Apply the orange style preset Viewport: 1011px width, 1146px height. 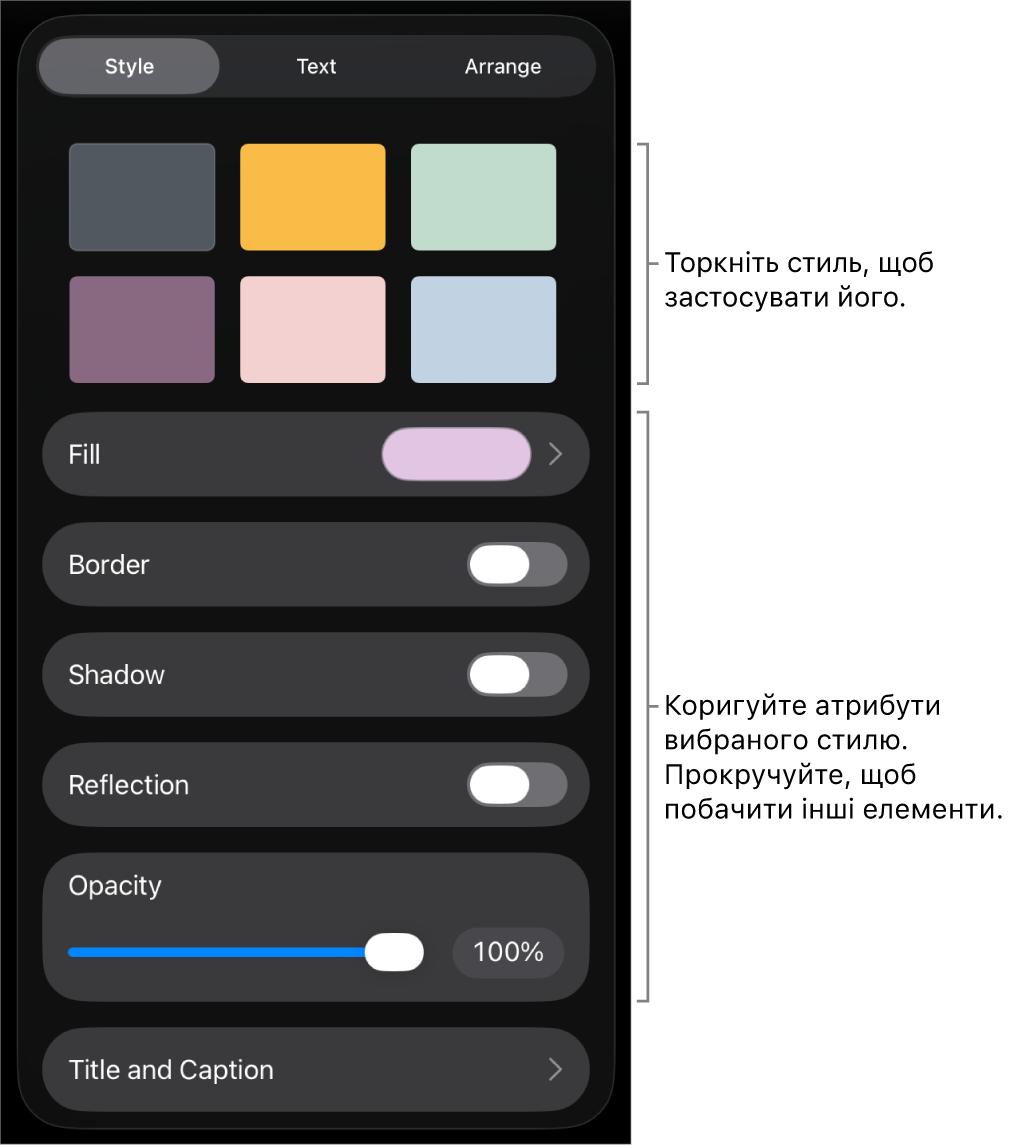click(312, 197)
